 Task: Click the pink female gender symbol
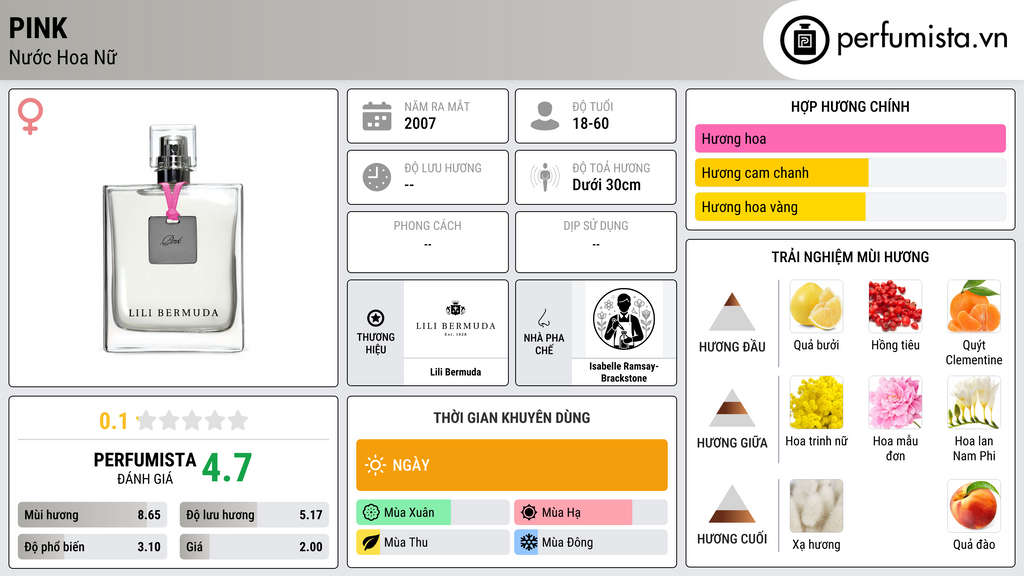click(x=30, y=116)
